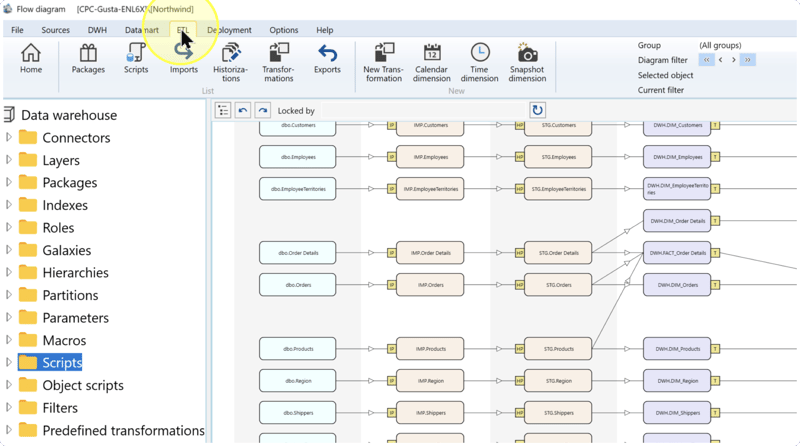Expand the Hierarchies folder
Image resolution: width=800 pixels, height=446 pixels.
point(9,272)
